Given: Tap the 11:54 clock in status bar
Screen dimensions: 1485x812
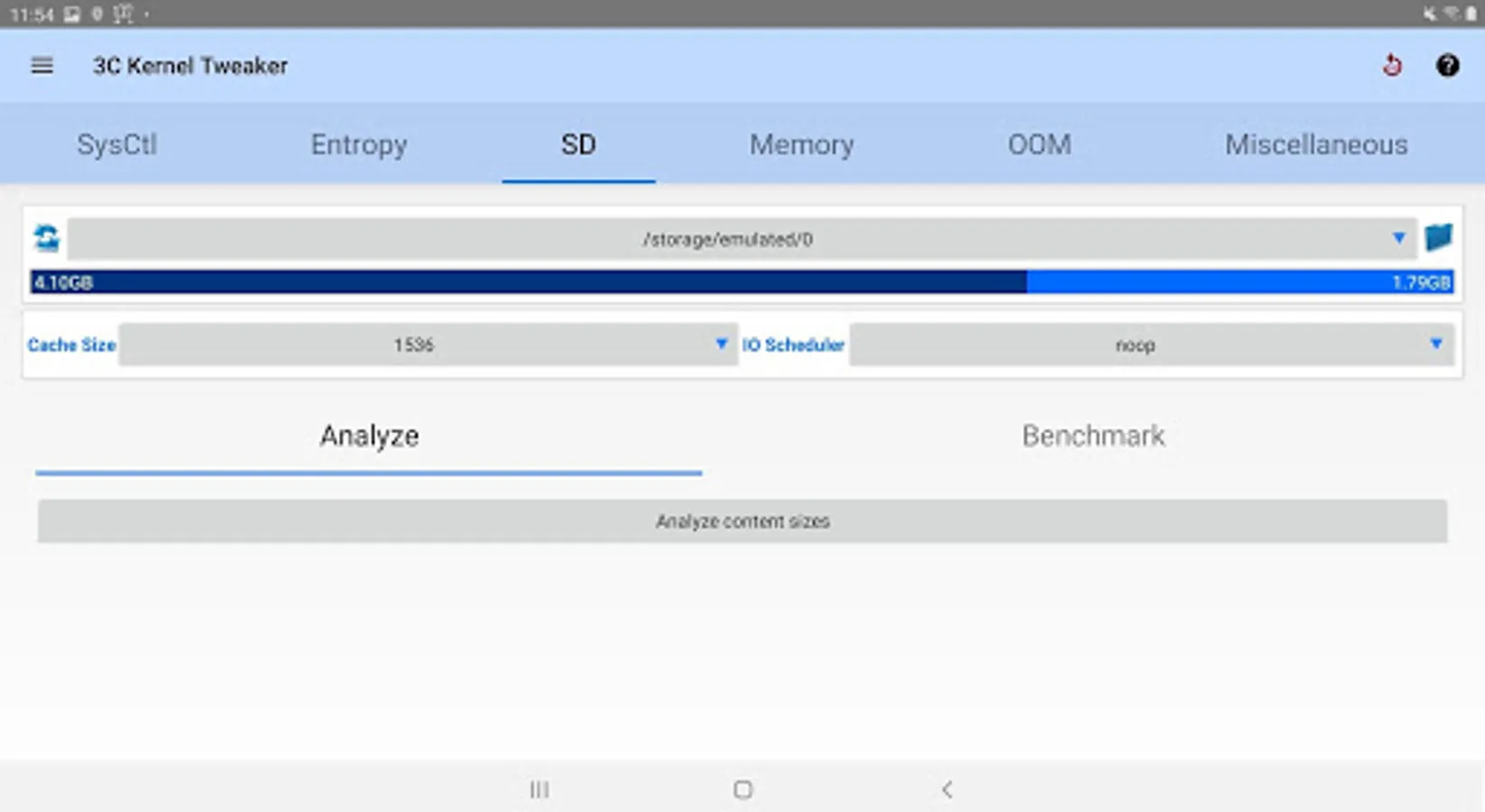Looking at the screenshot, I should [x=32, y=14].
